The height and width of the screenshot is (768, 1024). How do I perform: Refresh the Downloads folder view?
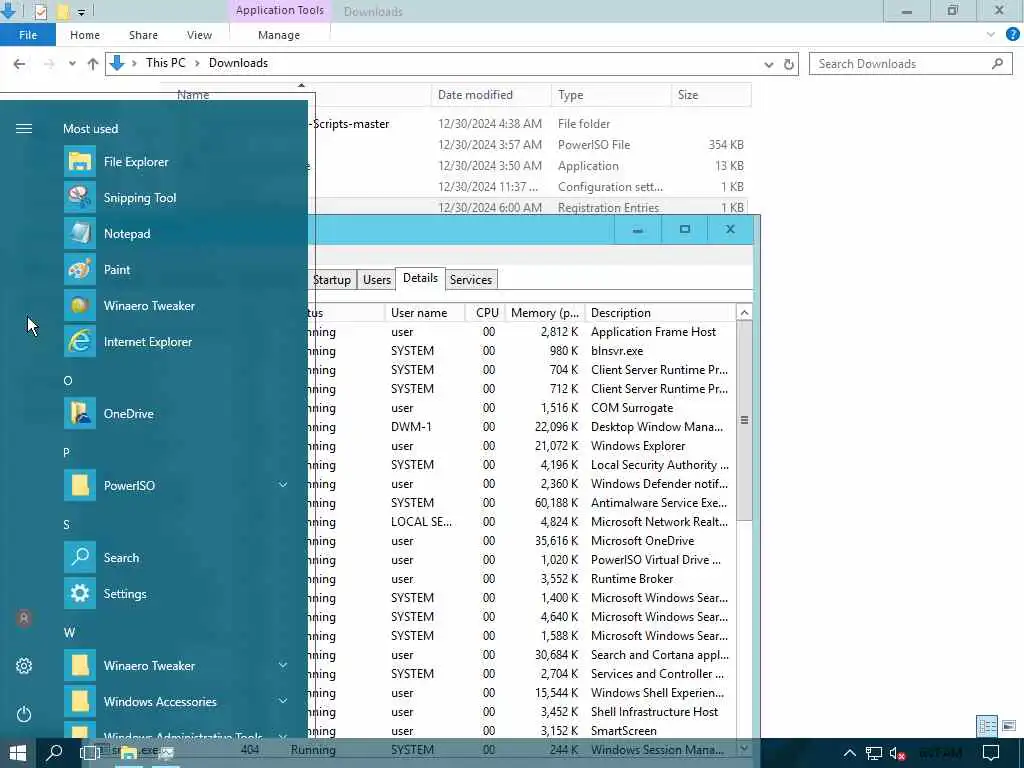[788, 64]
